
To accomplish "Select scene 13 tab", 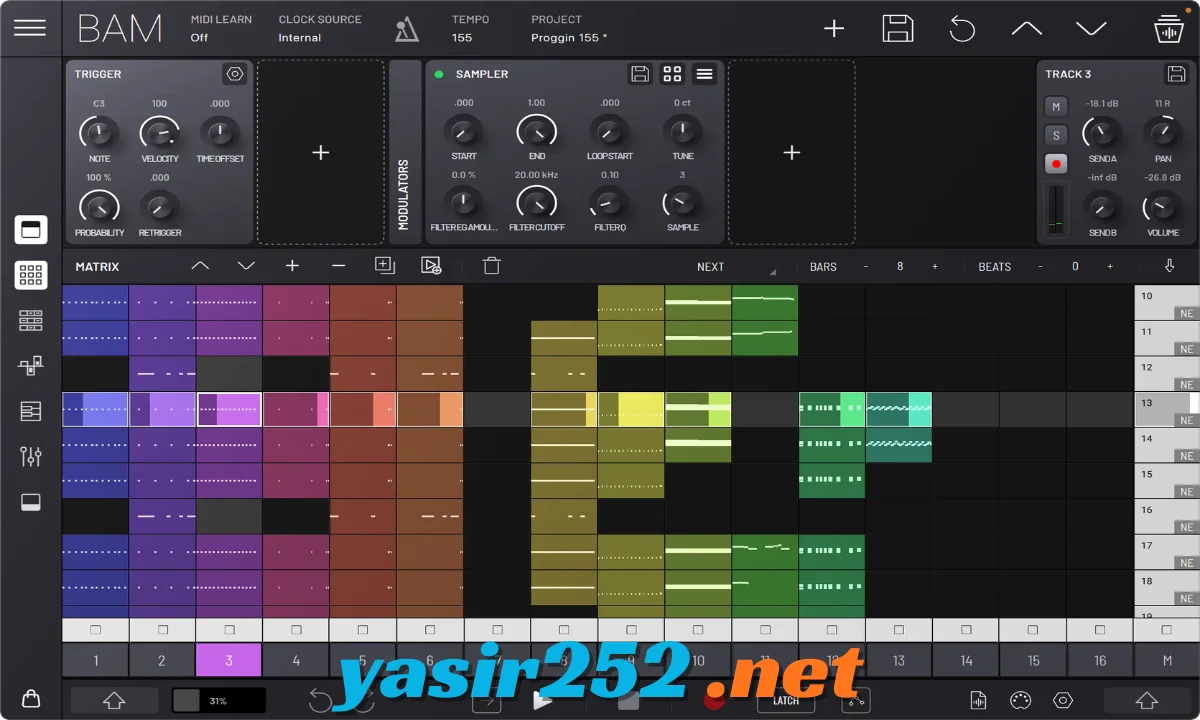I will tap(899, 660).
